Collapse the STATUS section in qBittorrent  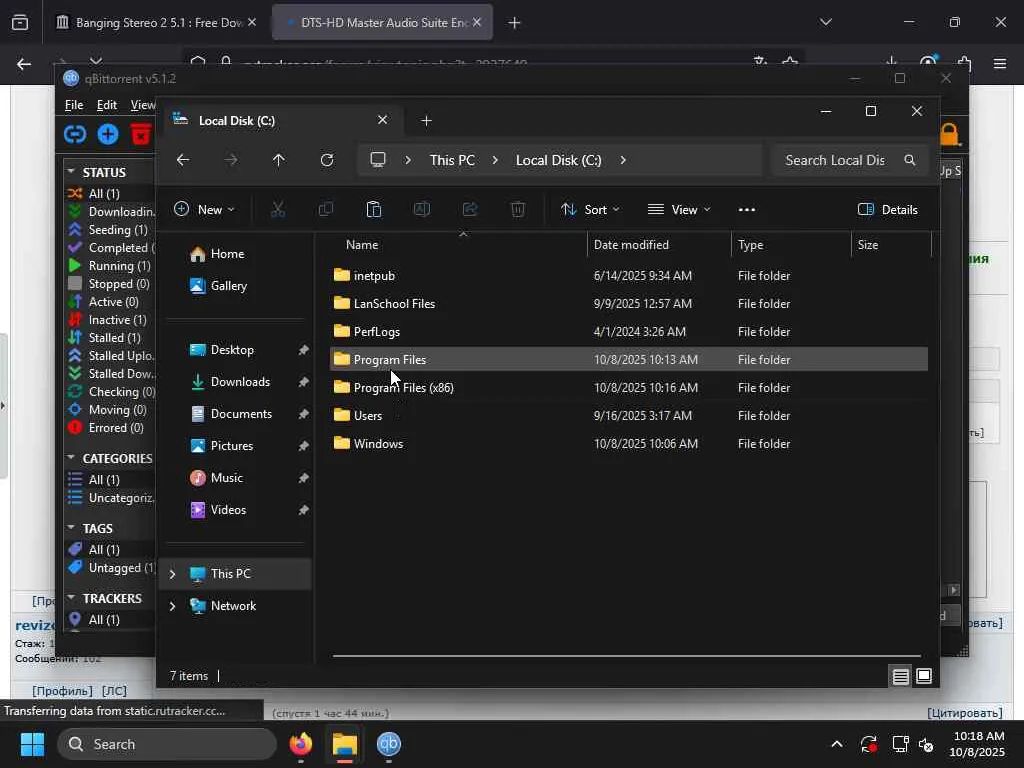click(x=71, y=172)
